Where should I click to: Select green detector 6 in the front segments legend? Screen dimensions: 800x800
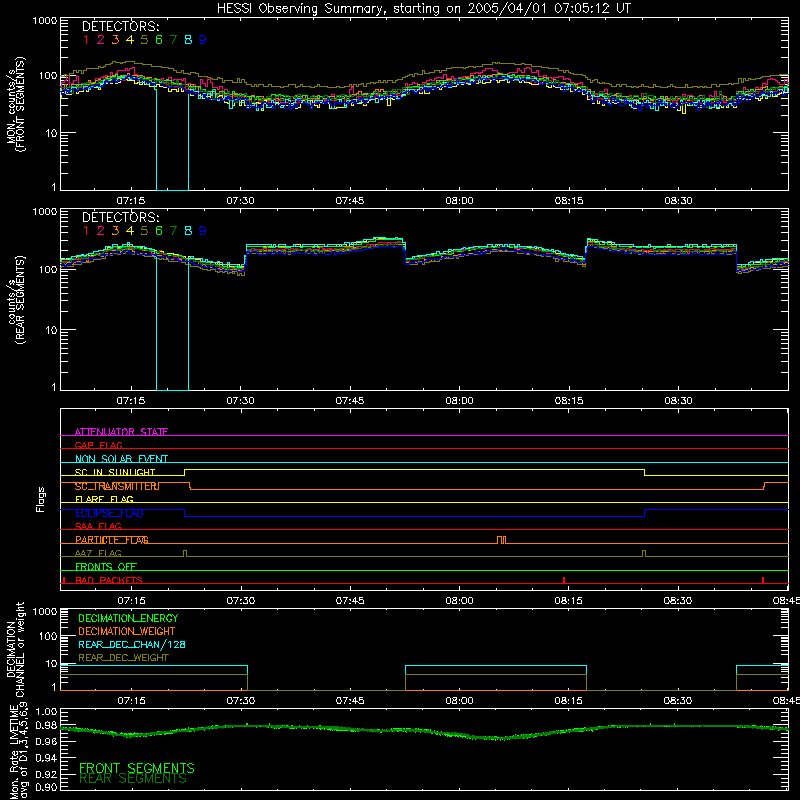(159, 40)
